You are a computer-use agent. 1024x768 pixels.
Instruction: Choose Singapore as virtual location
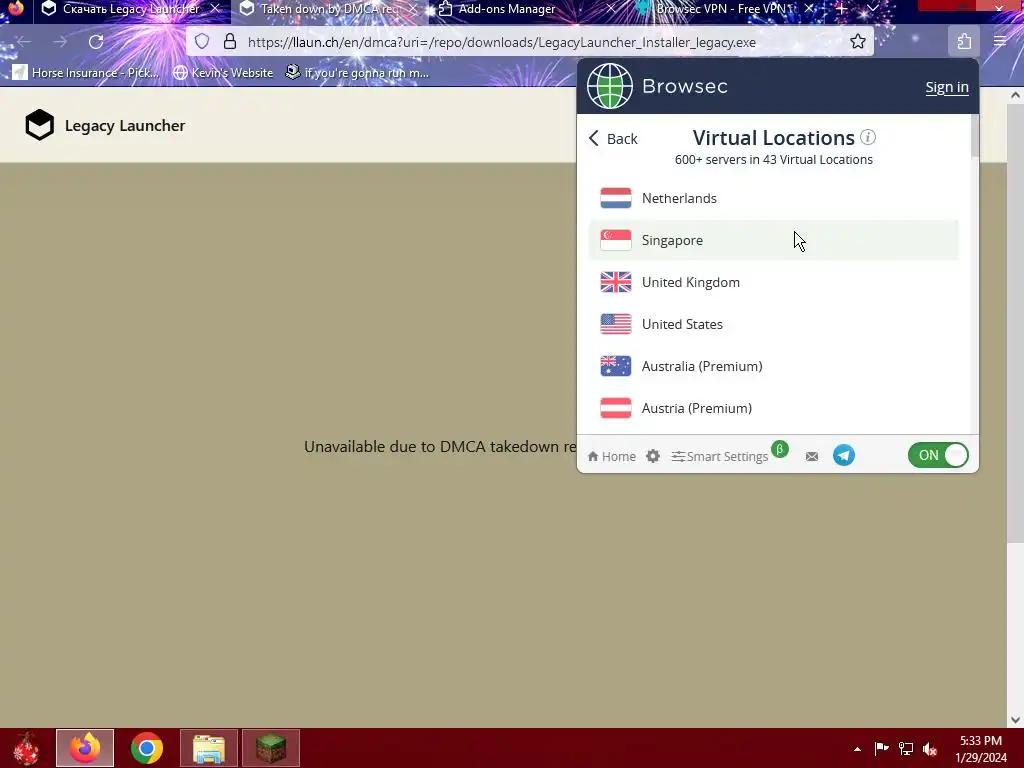click(774, 240)
